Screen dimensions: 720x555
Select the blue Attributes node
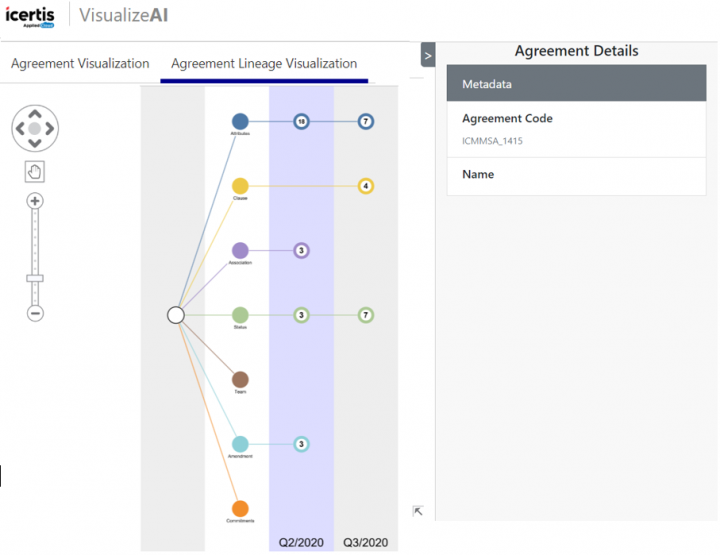(240, 121)
